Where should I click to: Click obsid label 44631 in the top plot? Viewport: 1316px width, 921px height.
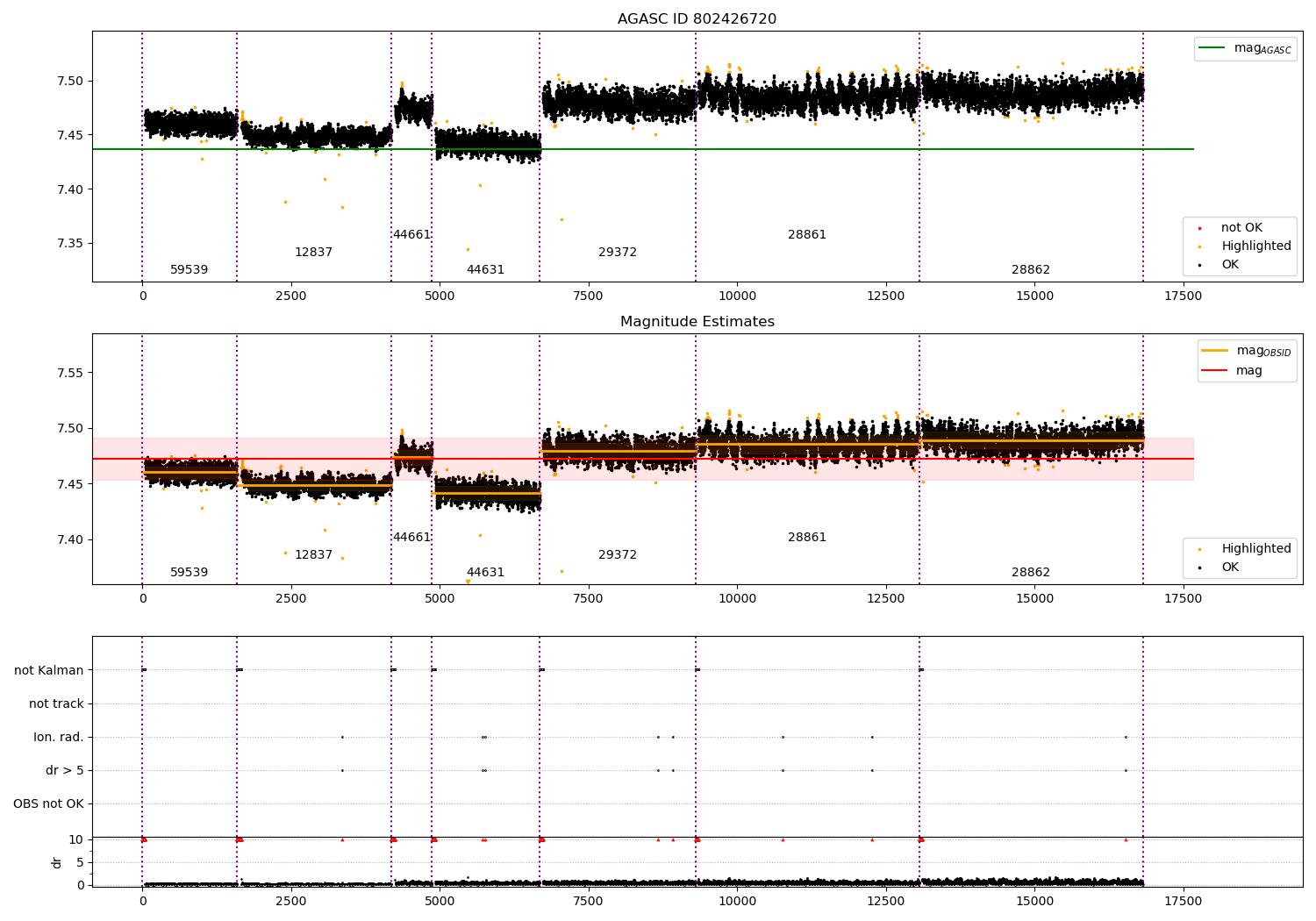(x=485, y=270)
